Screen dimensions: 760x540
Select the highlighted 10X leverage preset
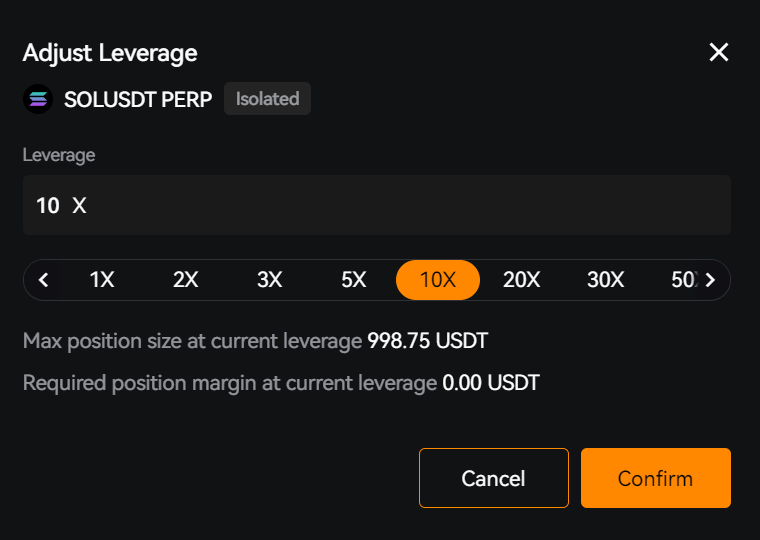click(x=438, y=280)
